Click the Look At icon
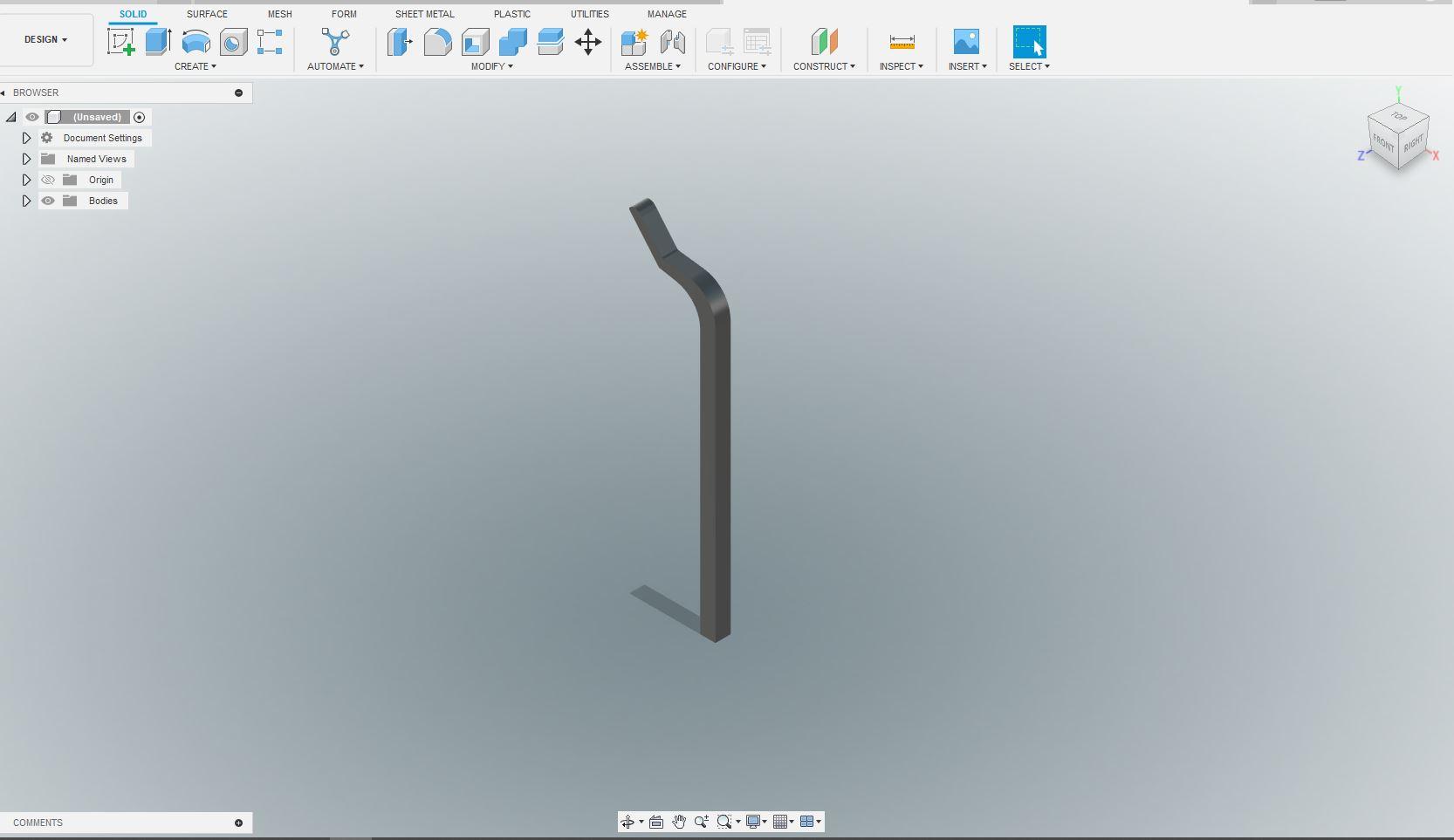 point(656,822)
